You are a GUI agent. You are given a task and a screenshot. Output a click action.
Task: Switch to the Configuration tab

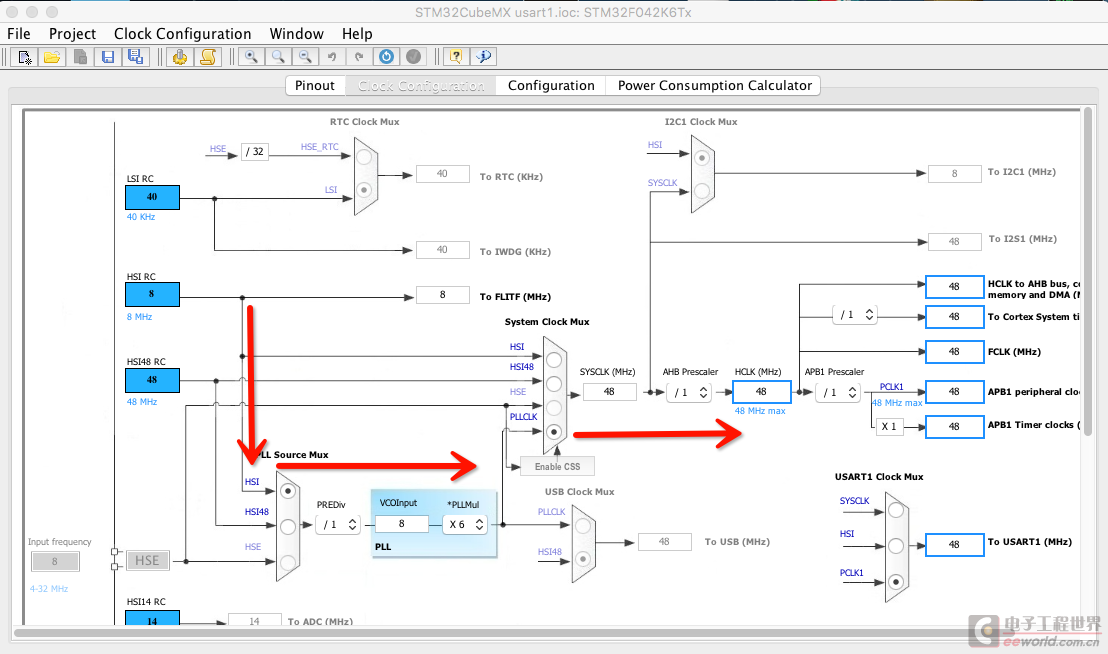point(551,85)
